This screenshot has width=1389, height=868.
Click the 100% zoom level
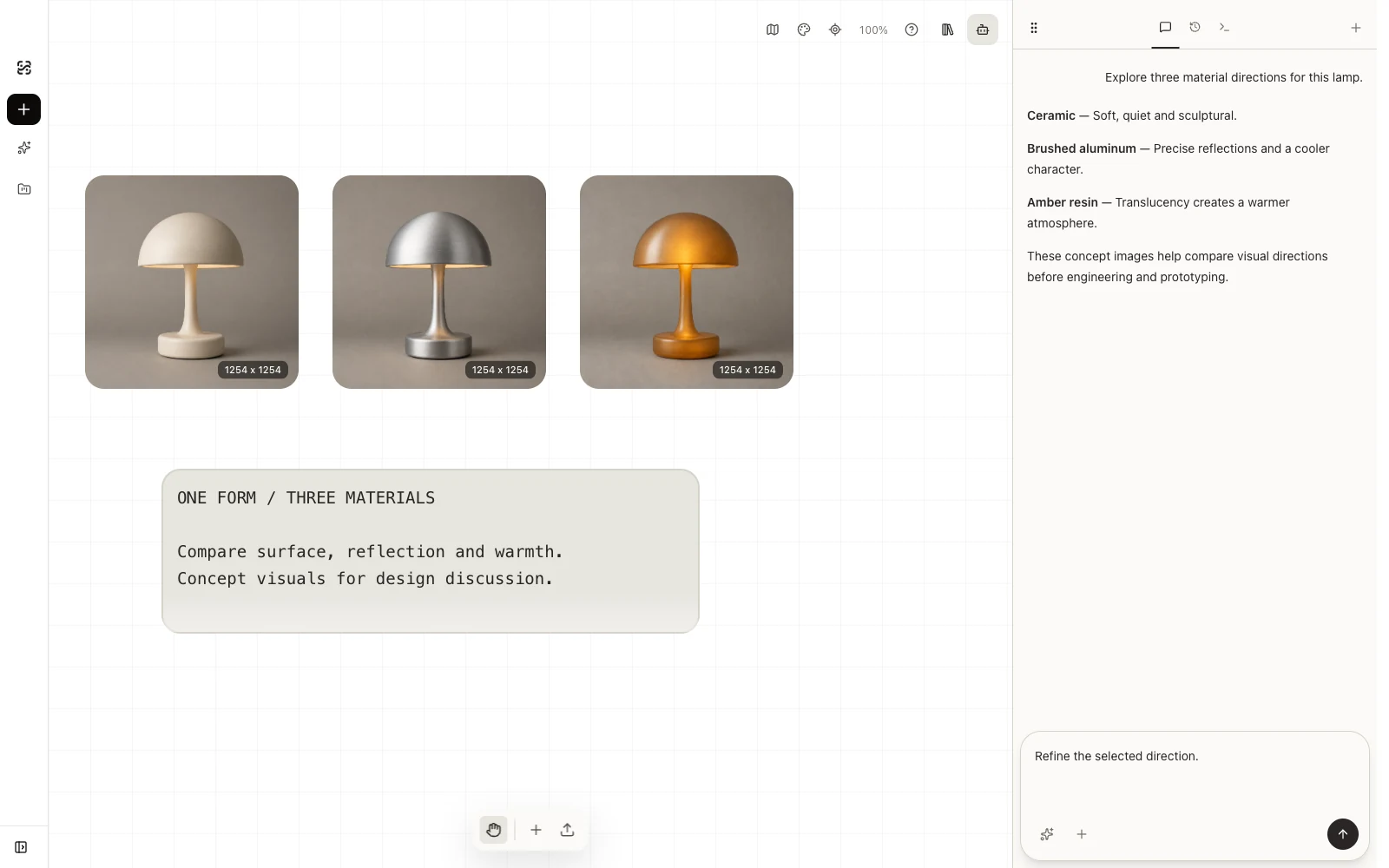pyautogui.click(x=873, y=30)
